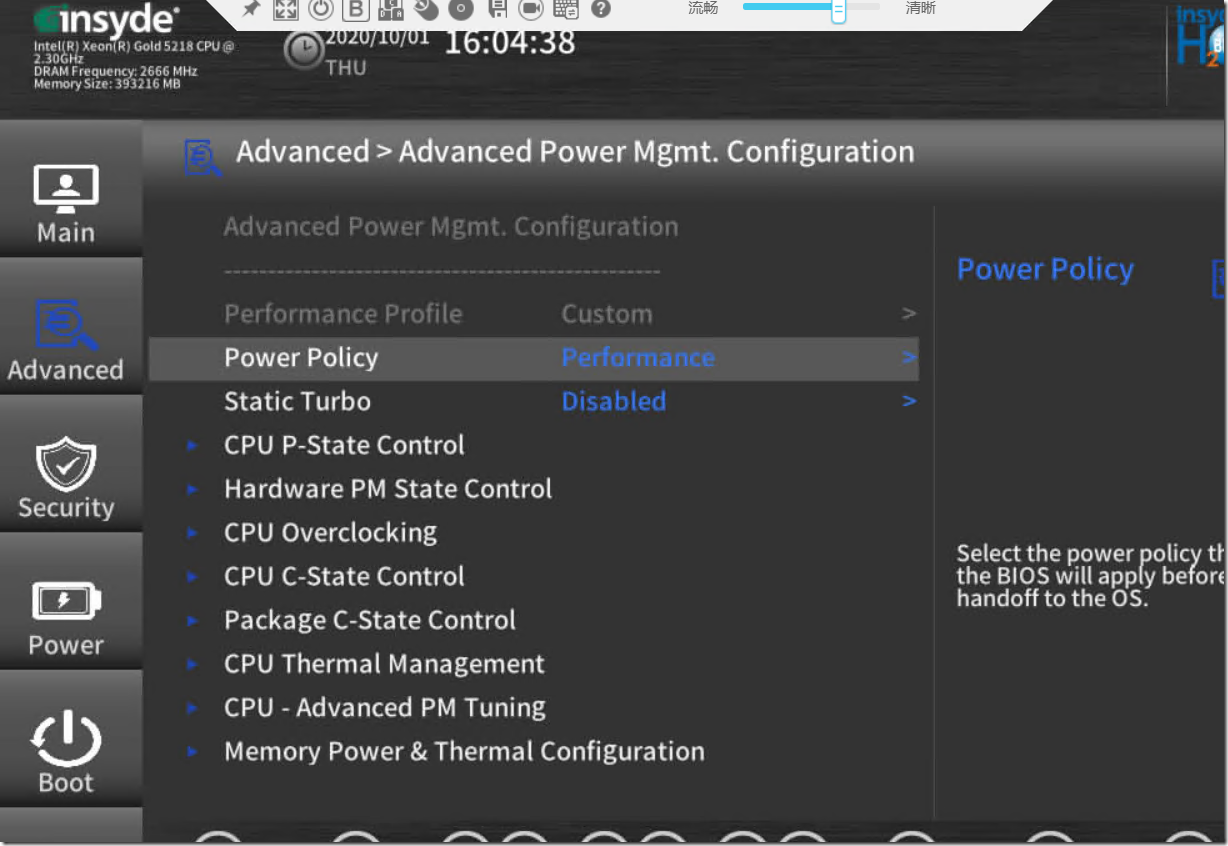Click the question mark help icon
The image size is (1228, 846).
[x=600, y=10]
